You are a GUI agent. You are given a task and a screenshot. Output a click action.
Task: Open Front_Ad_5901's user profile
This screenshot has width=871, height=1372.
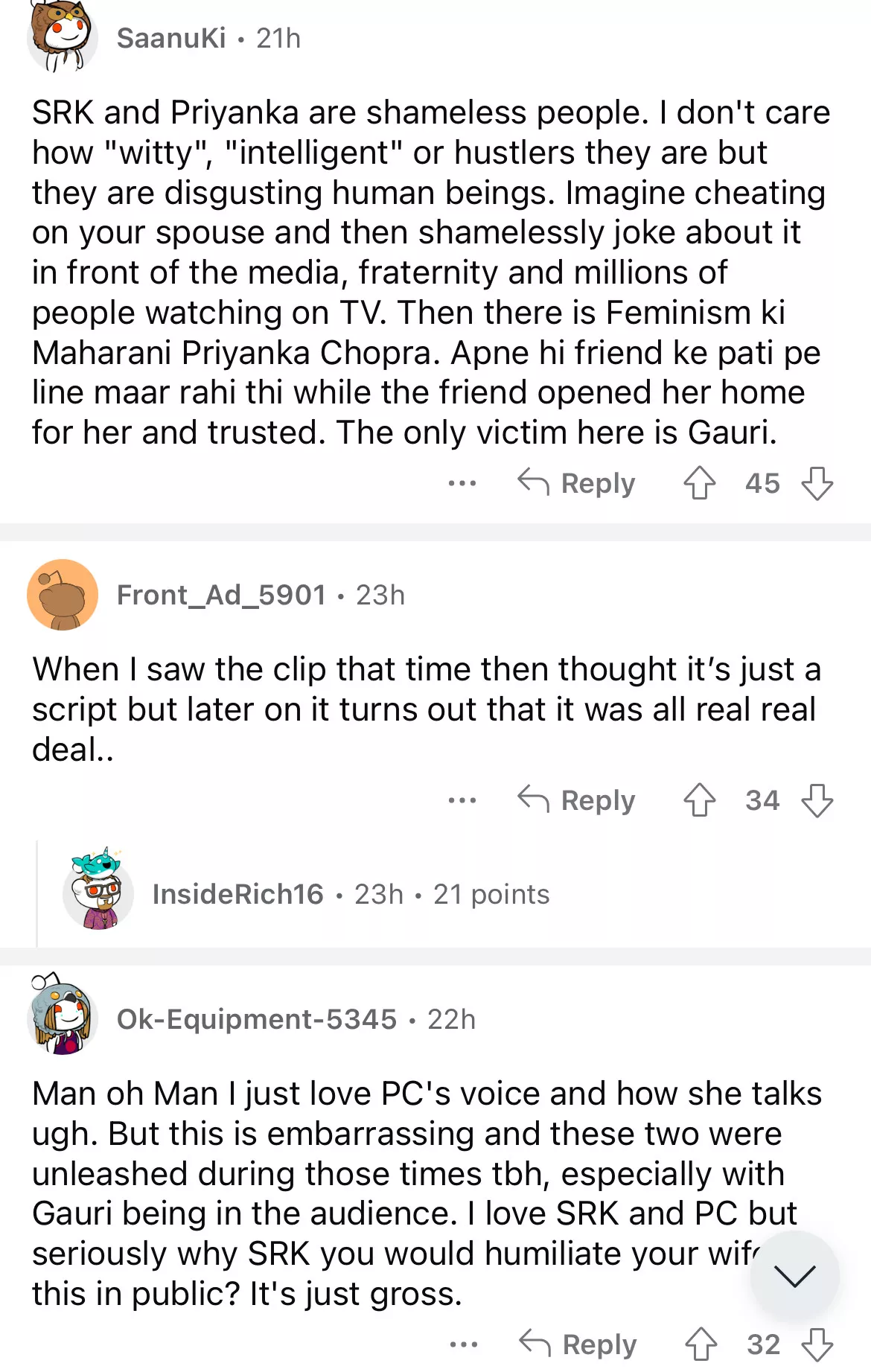(221, 595)
